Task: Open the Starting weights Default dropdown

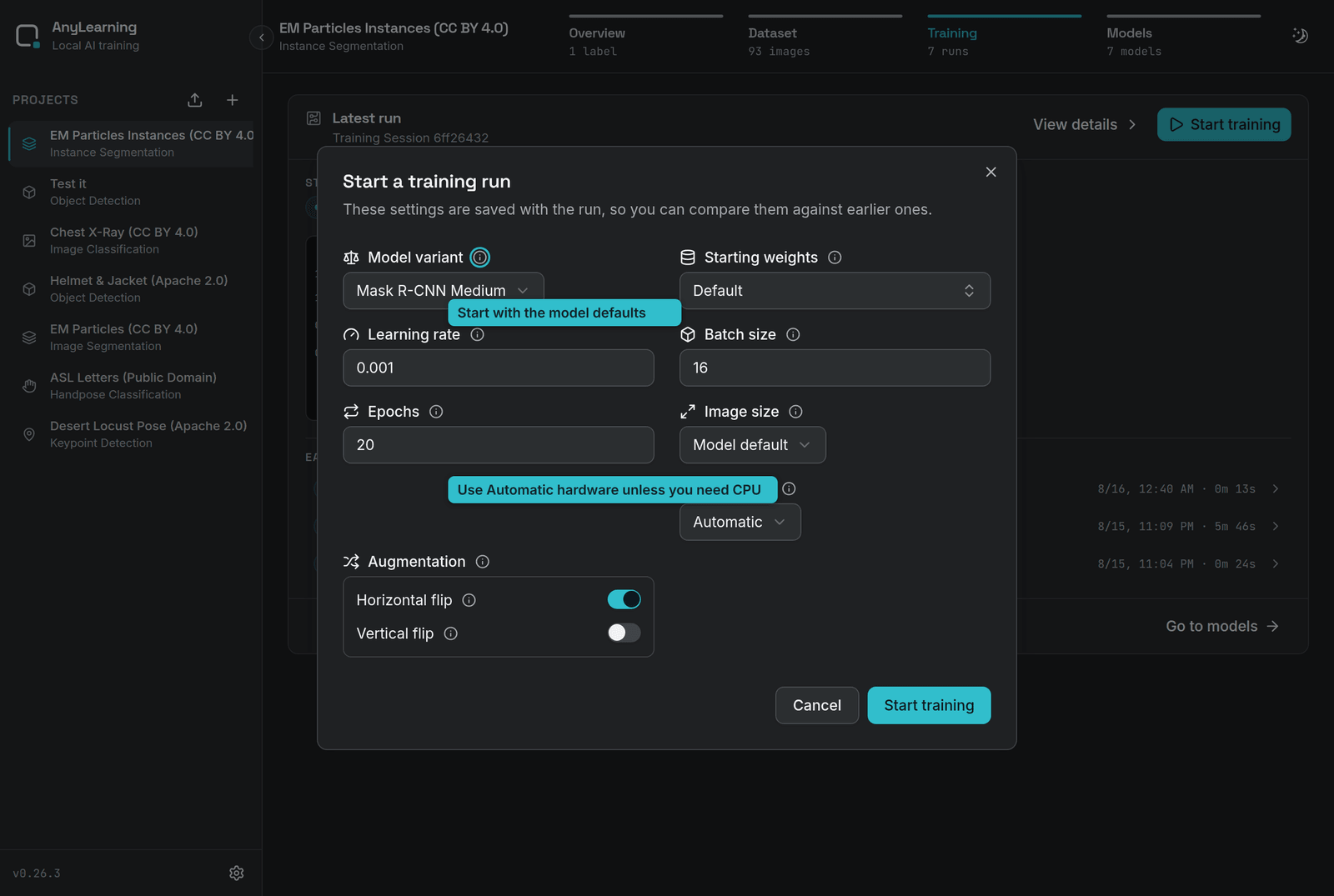Action: (835, 291)
